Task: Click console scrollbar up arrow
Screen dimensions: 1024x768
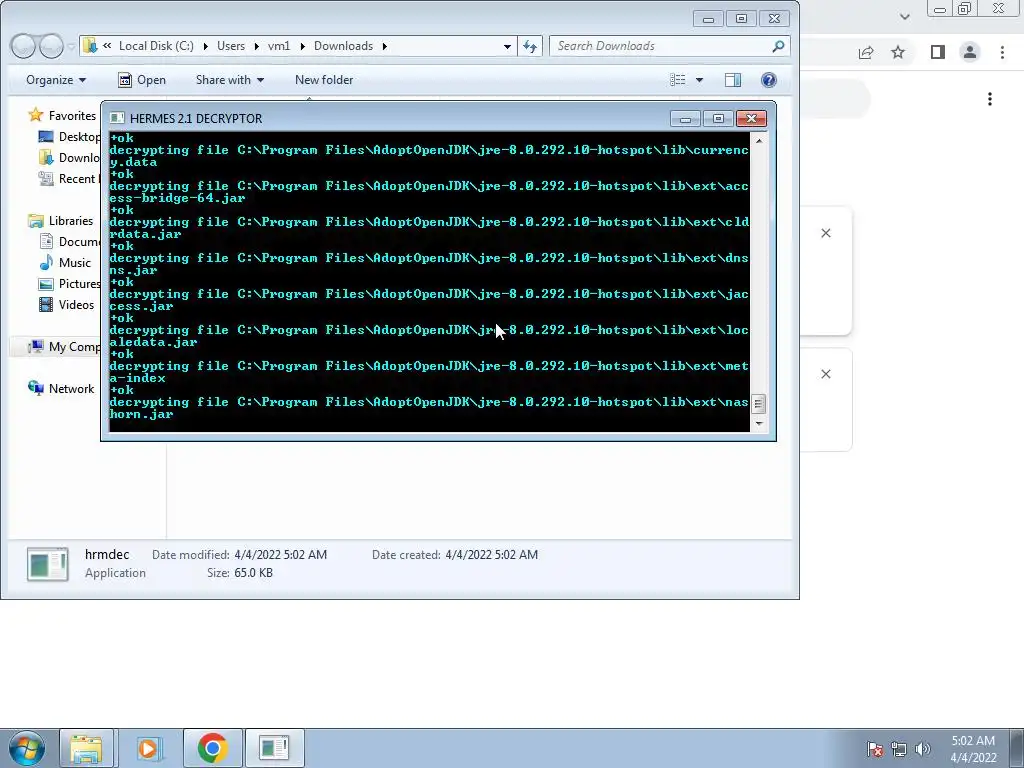Action: point(759,140)
